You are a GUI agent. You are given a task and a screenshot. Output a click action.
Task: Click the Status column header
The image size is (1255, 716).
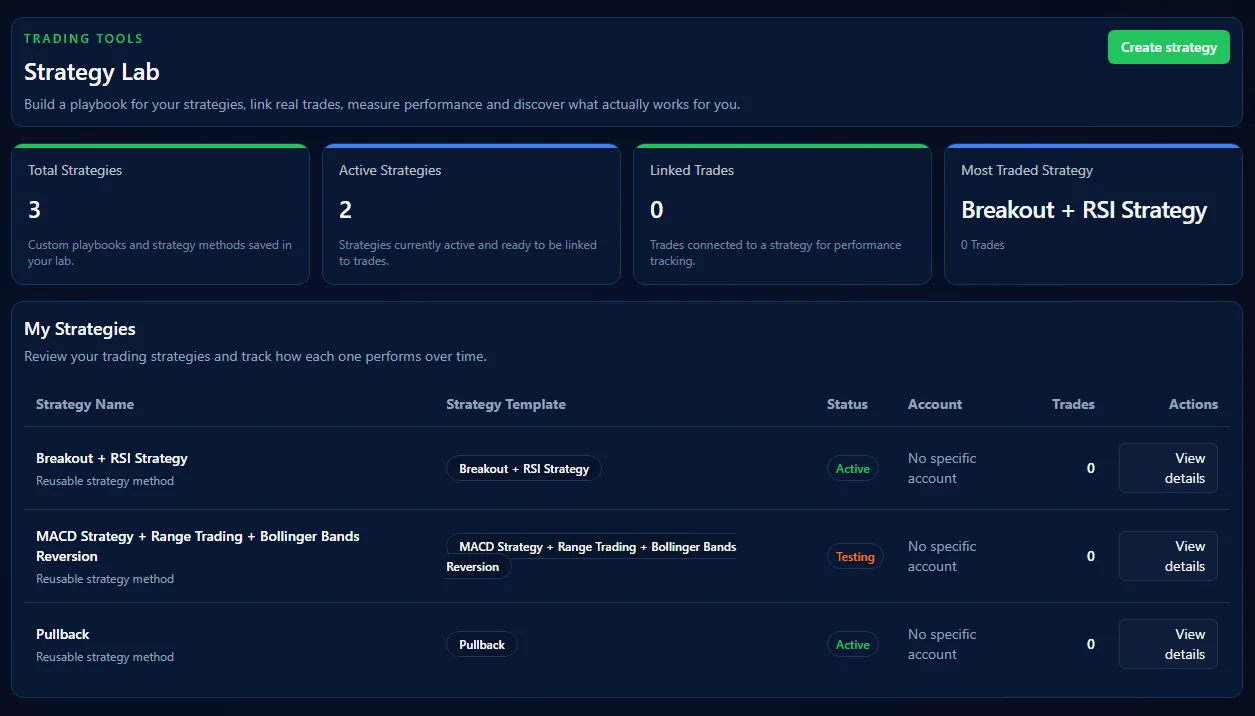847,404
